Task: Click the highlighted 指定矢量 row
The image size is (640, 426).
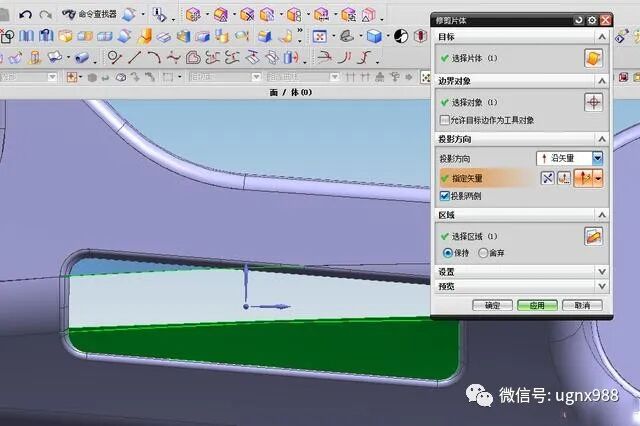Action: pyautogui.click(x=488, y=178)
